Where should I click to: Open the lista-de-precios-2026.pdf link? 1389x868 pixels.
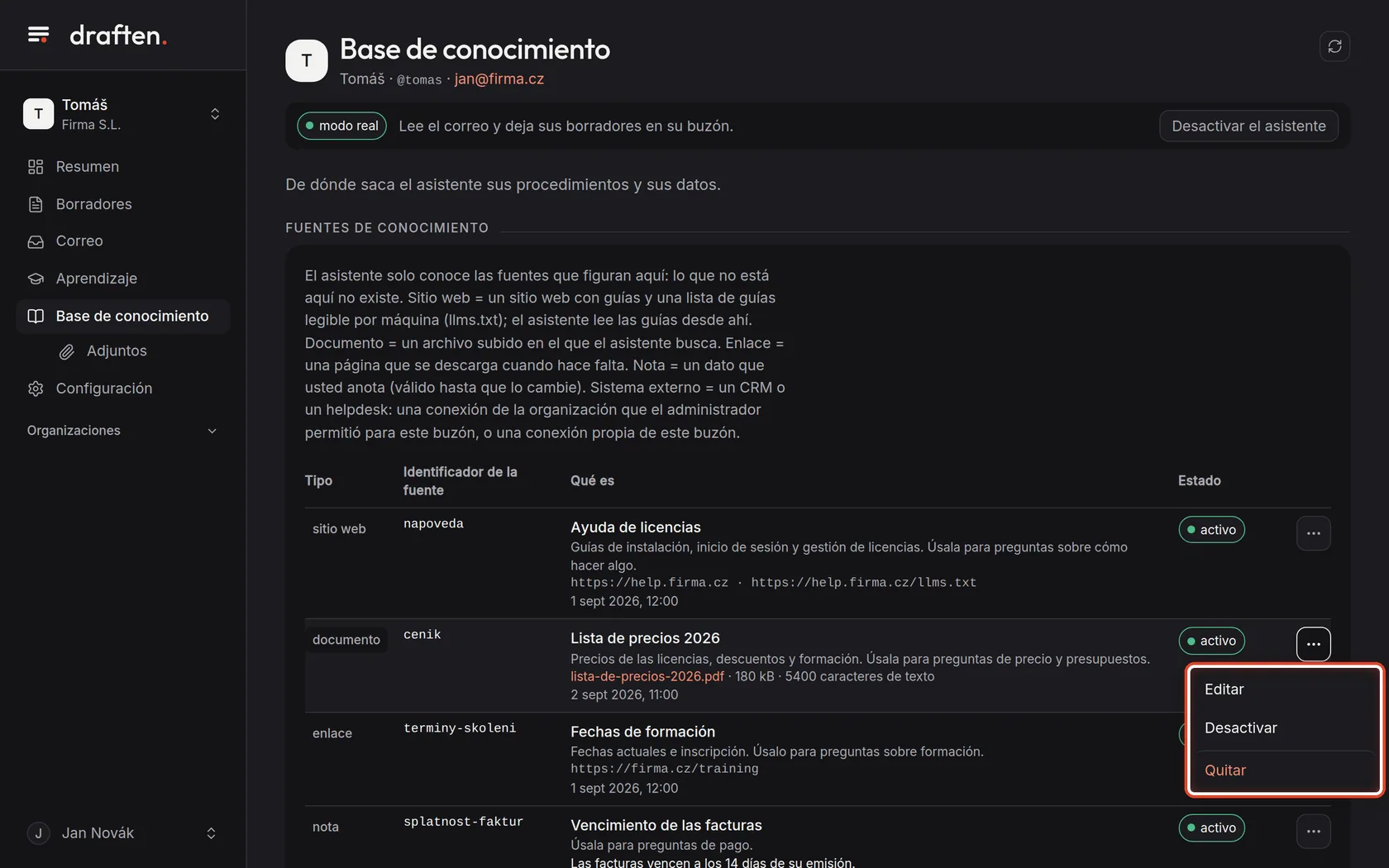coord(647,676)
